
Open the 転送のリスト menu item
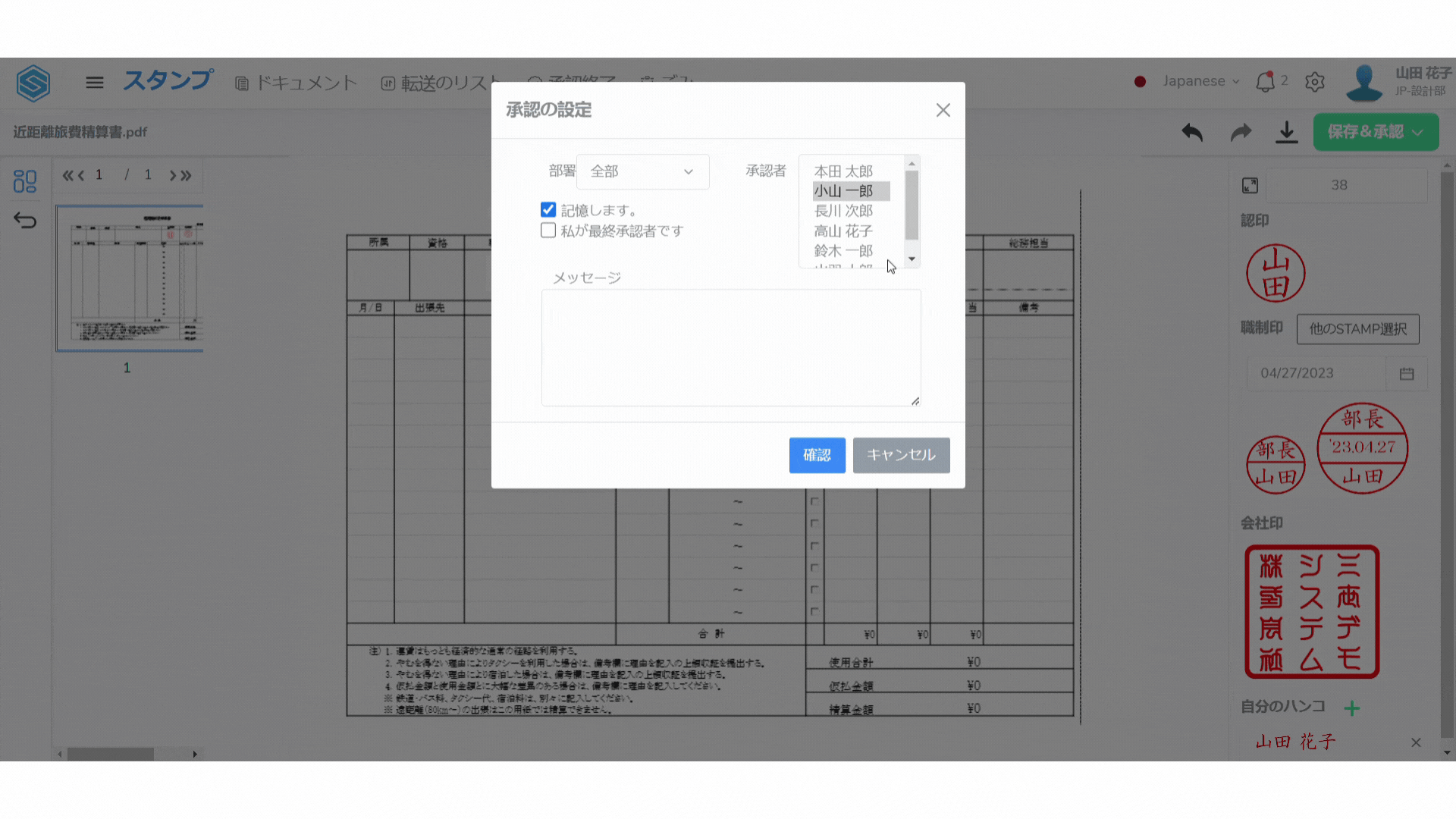point(441,83)
